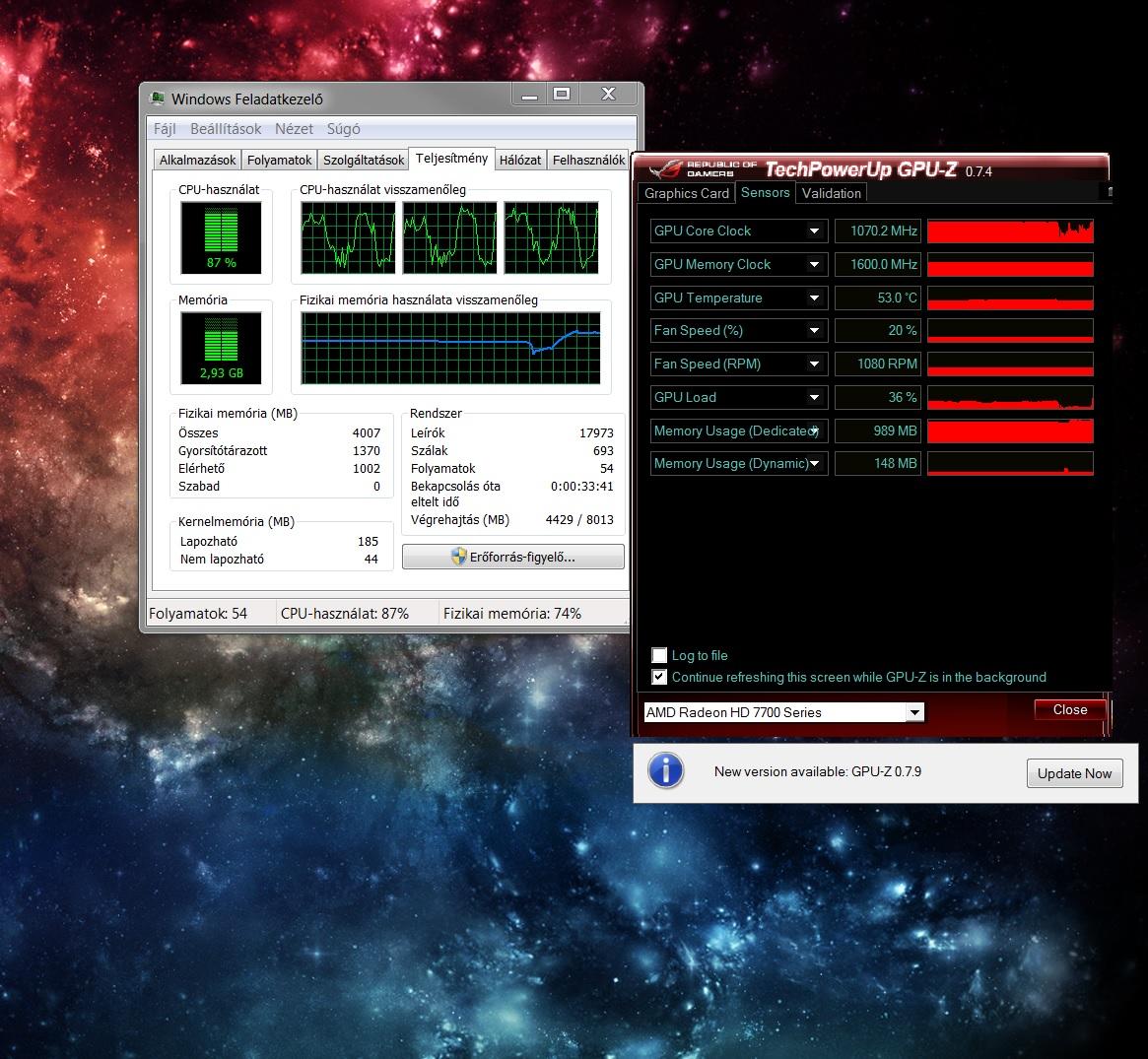1148x1059 pixels.
Task: Click status bar Fizikai memória: 74%
Action: click(511, 614)
